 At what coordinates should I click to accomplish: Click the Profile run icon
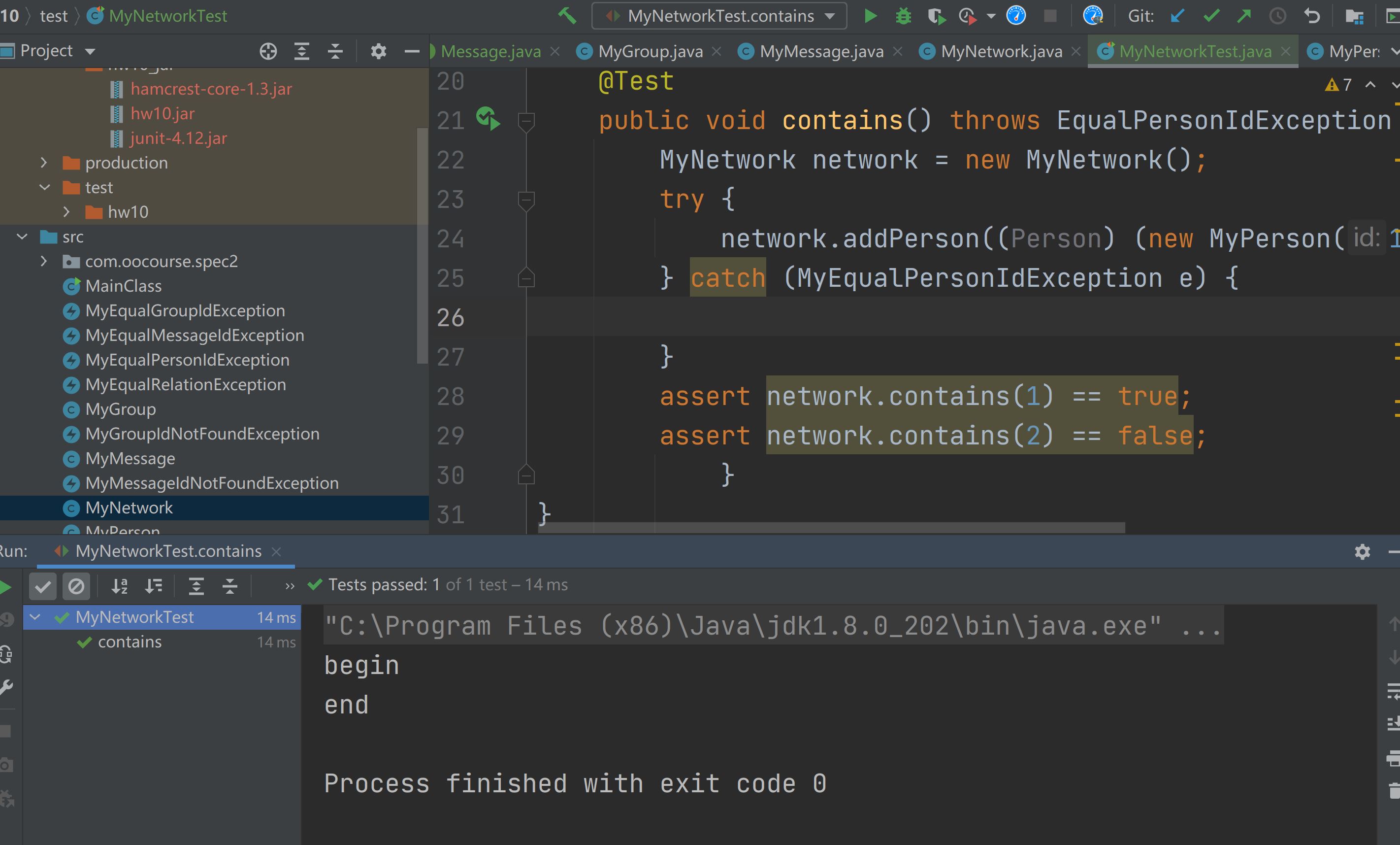(968, 16)
